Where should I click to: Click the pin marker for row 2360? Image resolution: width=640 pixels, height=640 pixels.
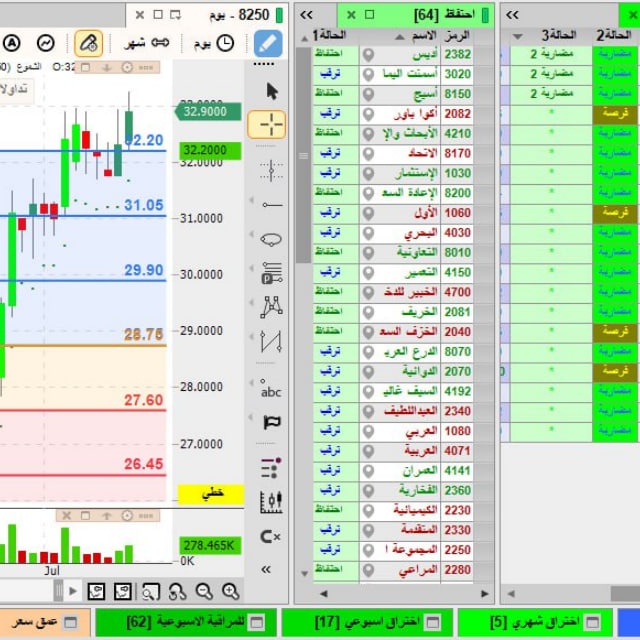click(368, 491)
